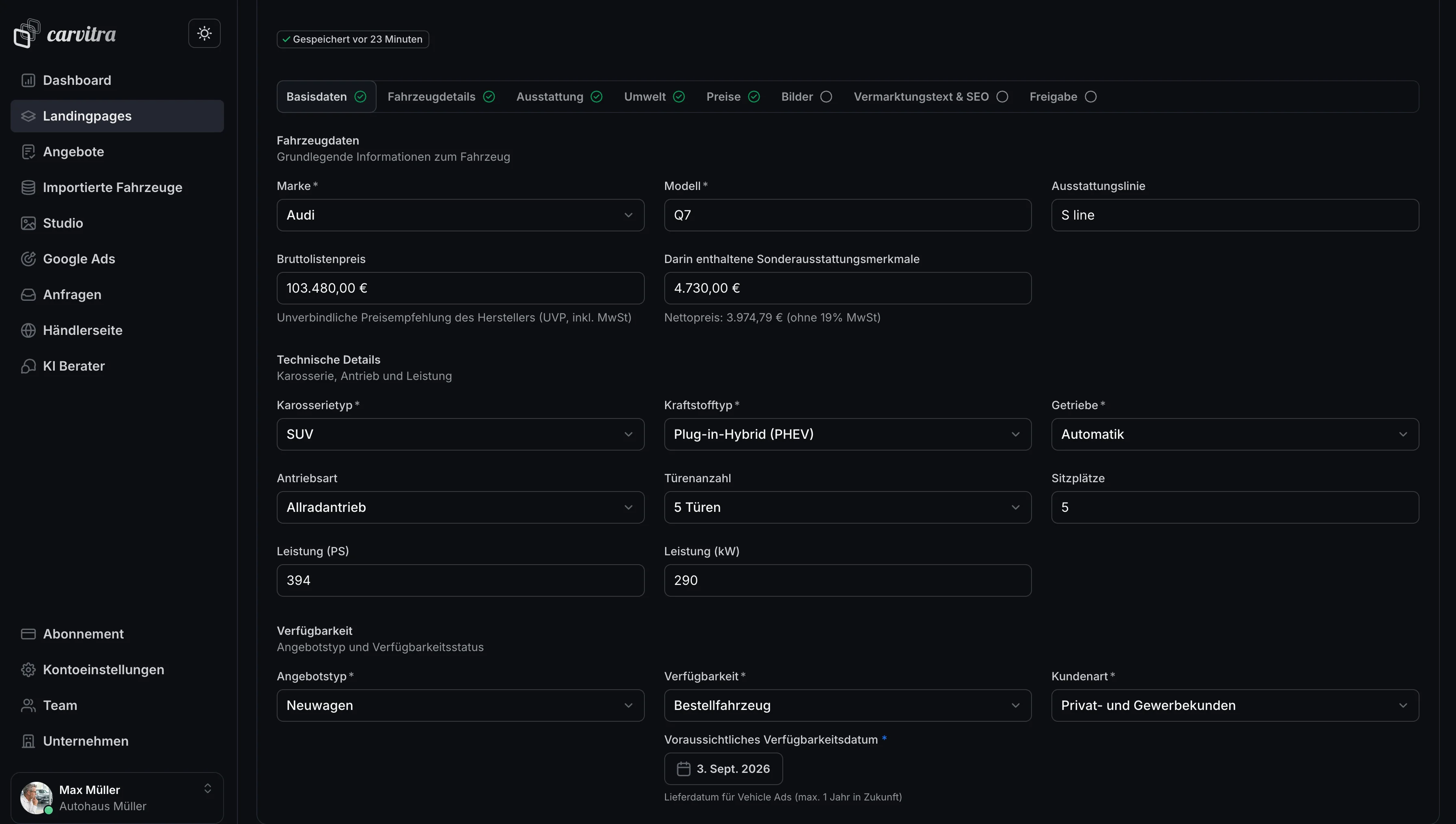Click the Landingpages layers icon
Image resolution: width=1456 pixels, height=824 pixels.
coord(28,116)
